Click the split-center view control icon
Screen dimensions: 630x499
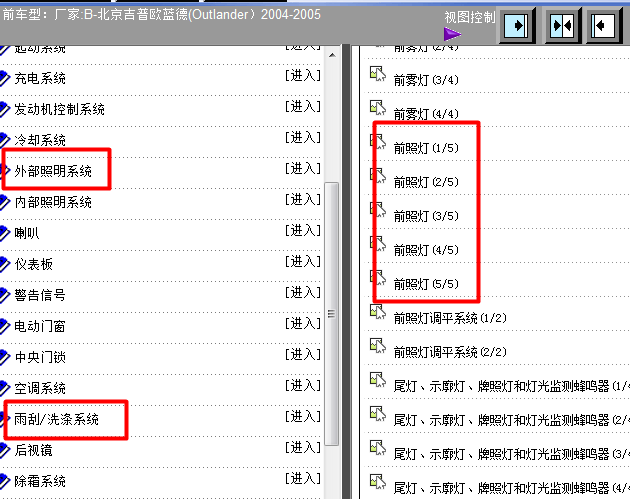(x=562, y=26)
